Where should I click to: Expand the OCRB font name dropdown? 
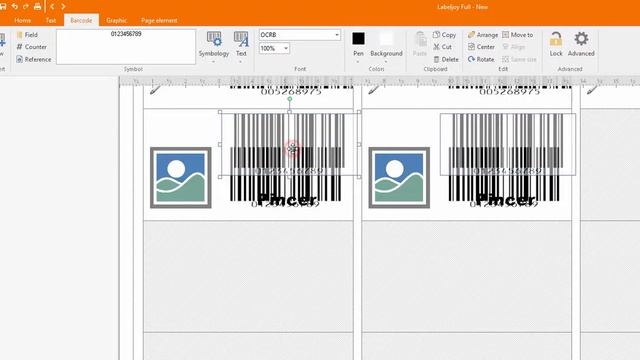click(337, 35)
